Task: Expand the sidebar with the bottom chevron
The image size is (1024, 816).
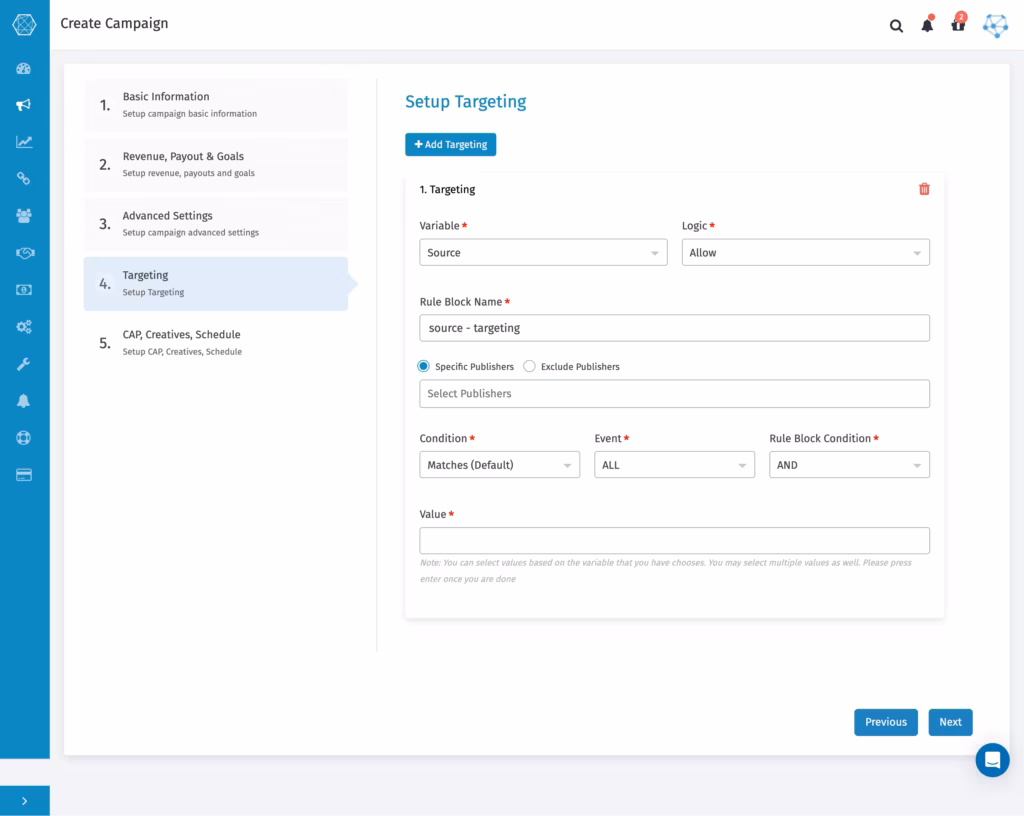Action: coord(25,801)
